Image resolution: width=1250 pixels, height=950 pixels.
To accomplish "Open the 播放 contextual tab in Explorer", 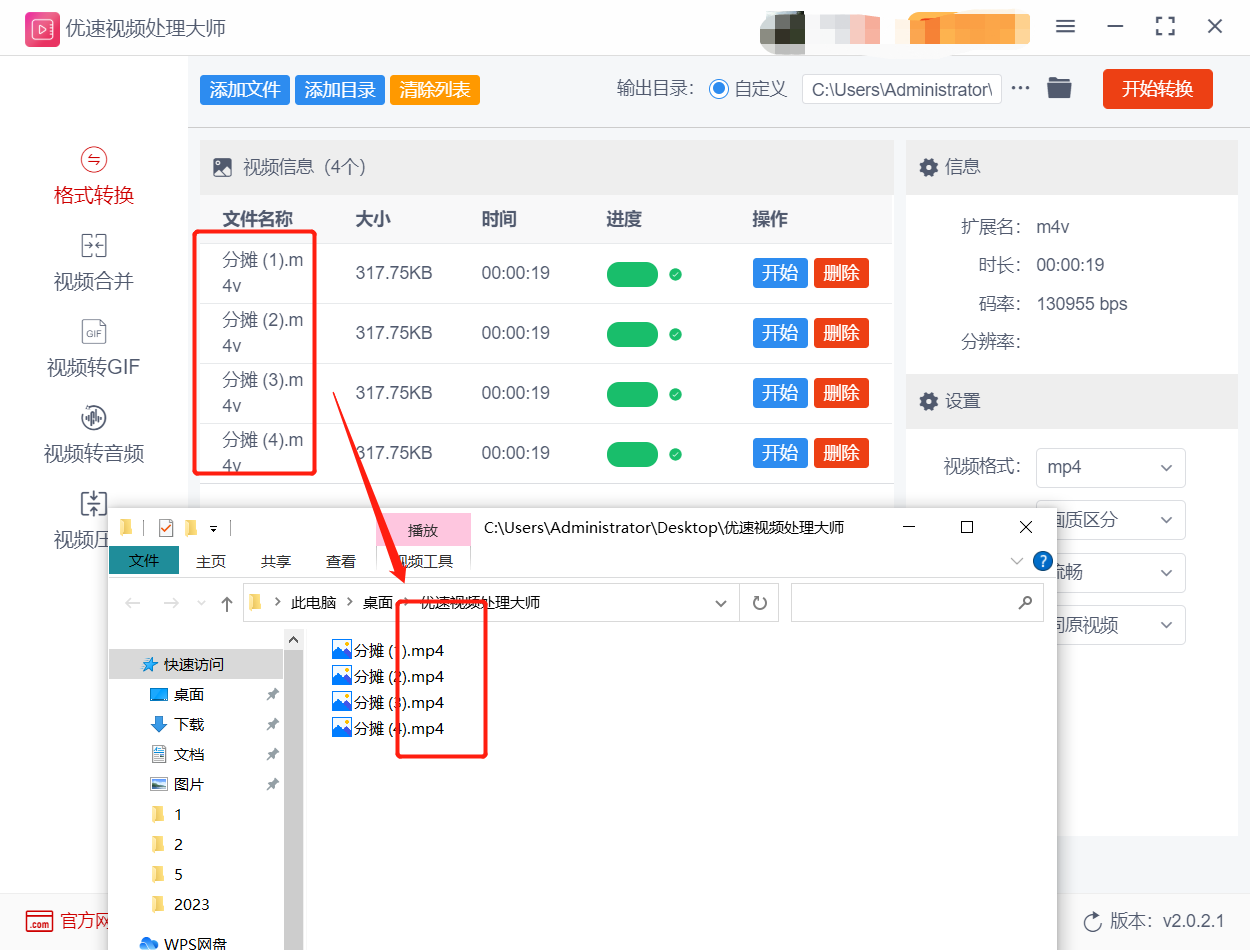I will [x=423, y=530].
